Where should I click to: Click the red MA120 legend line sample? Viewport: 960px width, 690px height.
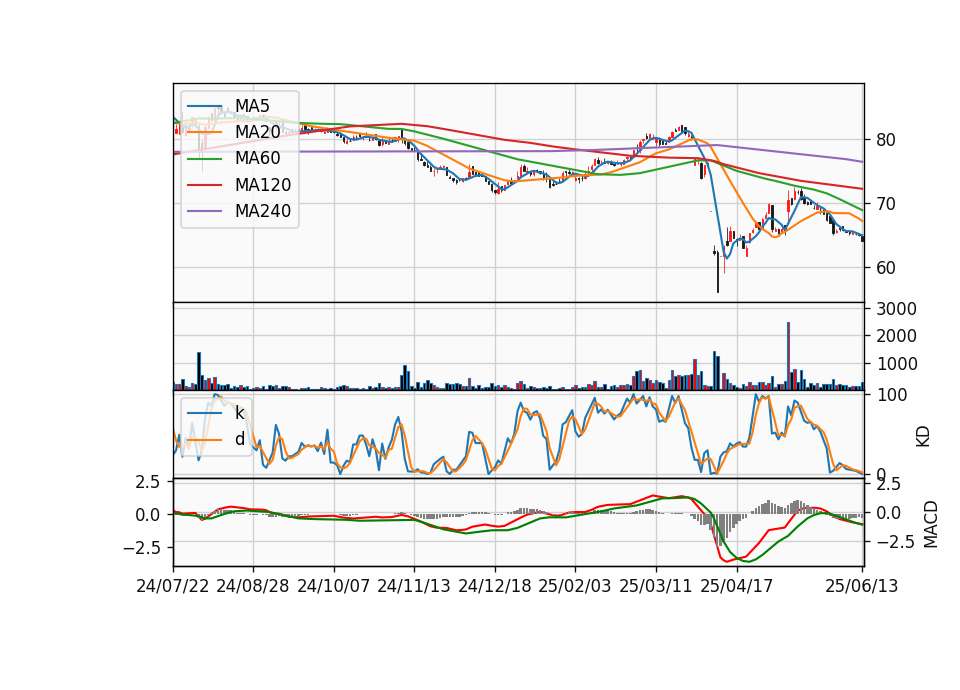205,185
